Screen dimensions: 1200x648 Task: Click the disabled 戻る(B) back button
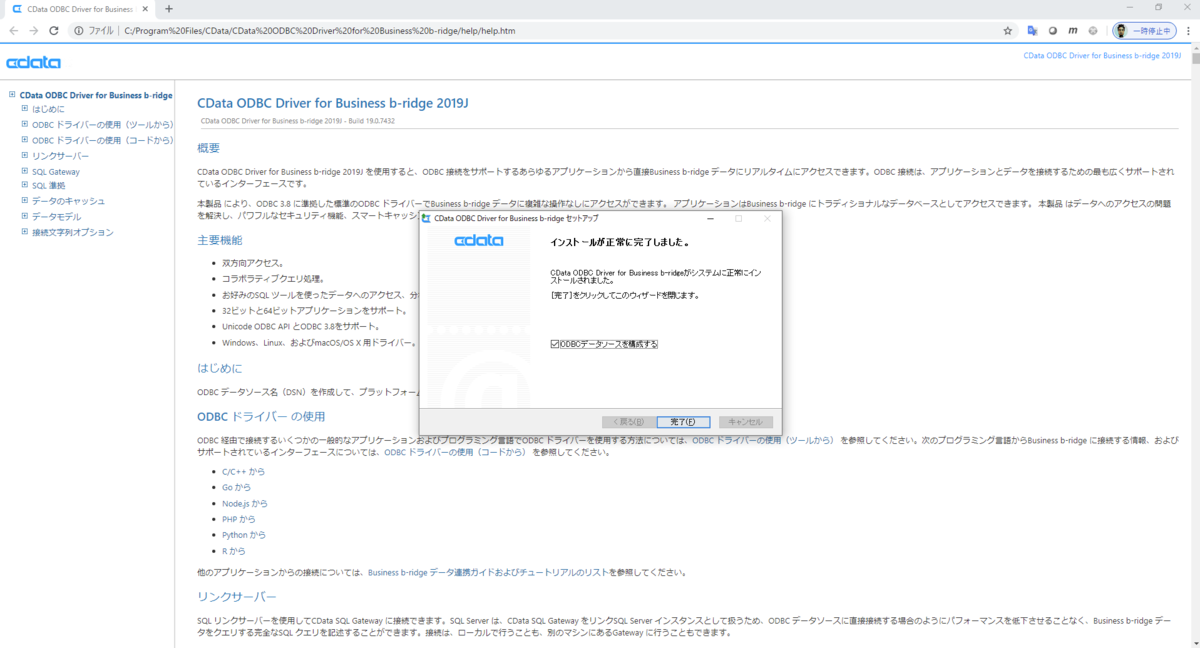point(628,422)
